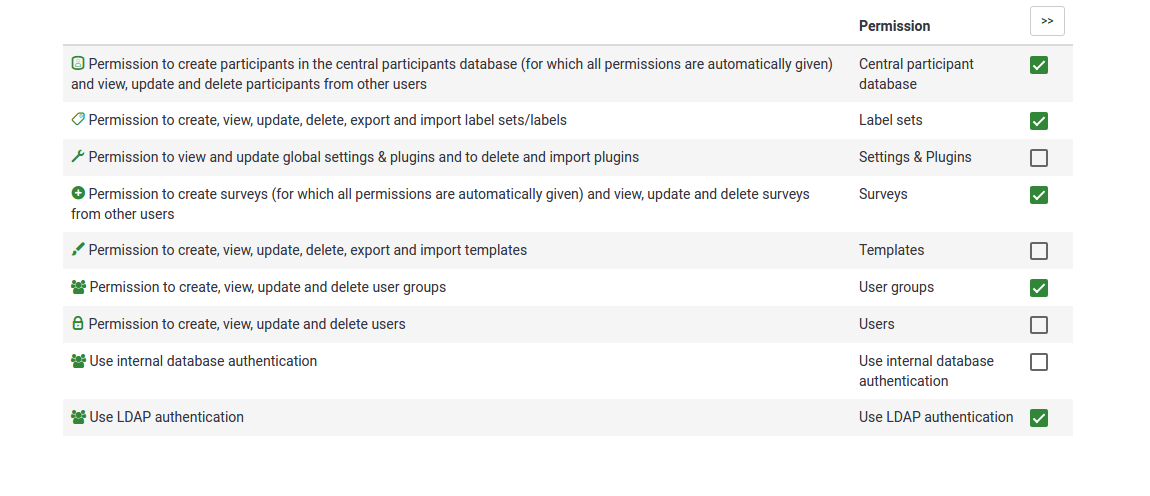1150x496 pixels.
Task: Tick the Users permission checkbox
Action: [x=1039, y=325]
